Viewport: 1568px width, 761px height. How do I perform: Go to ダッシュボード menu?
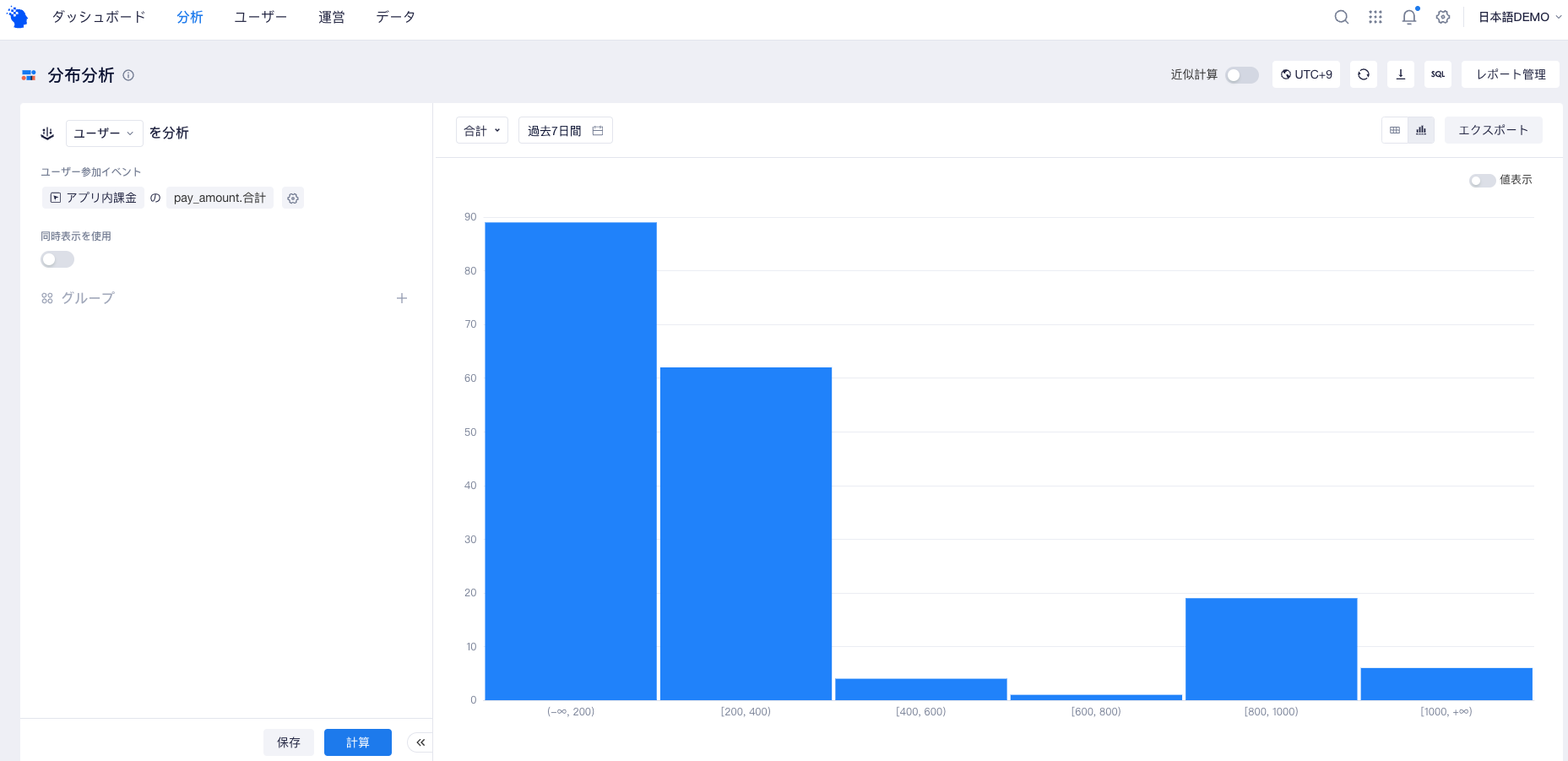(99, 17)
